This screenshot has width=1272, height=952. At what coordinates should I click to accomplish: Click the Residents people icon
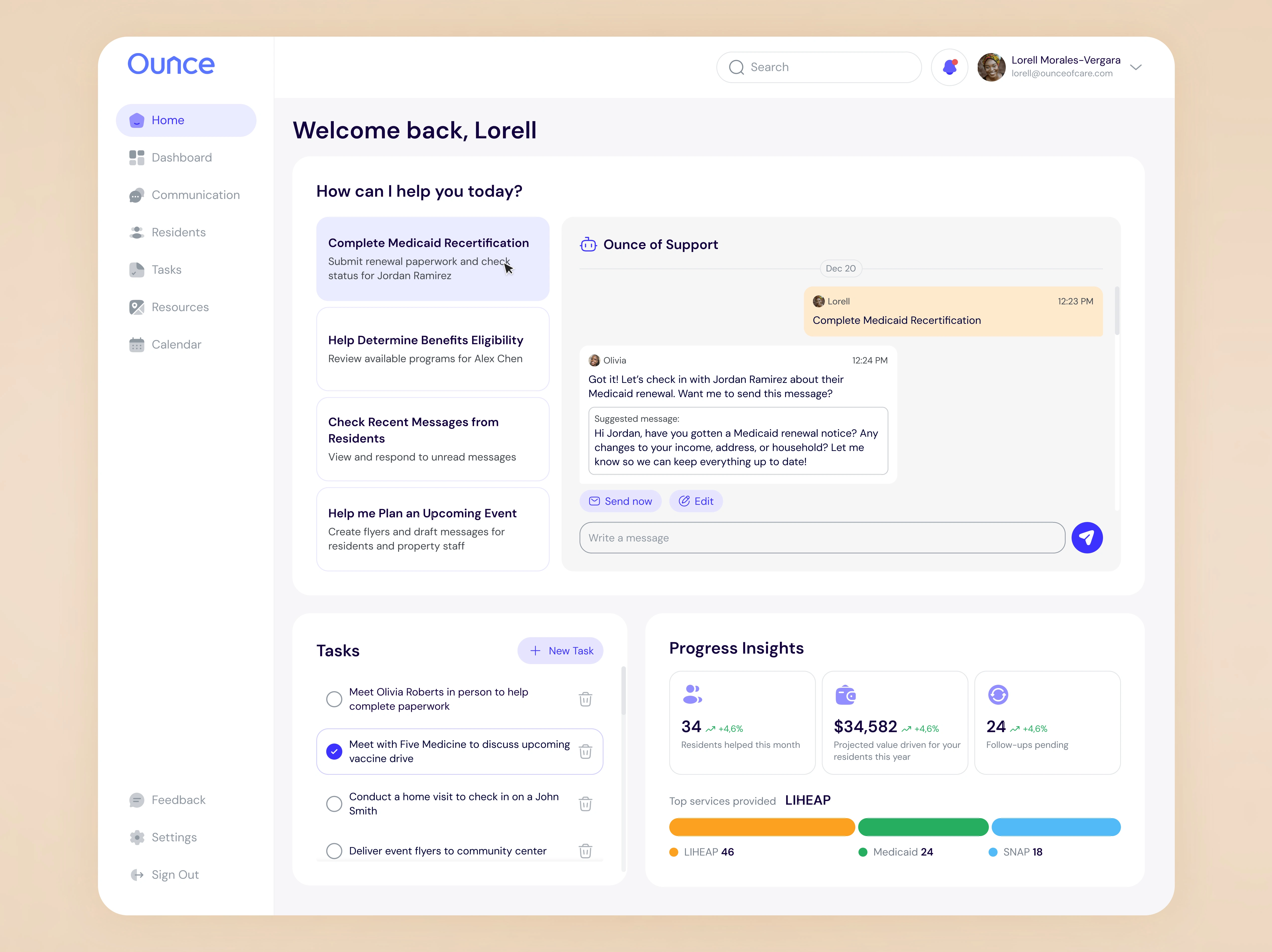[x=137, y=232]
